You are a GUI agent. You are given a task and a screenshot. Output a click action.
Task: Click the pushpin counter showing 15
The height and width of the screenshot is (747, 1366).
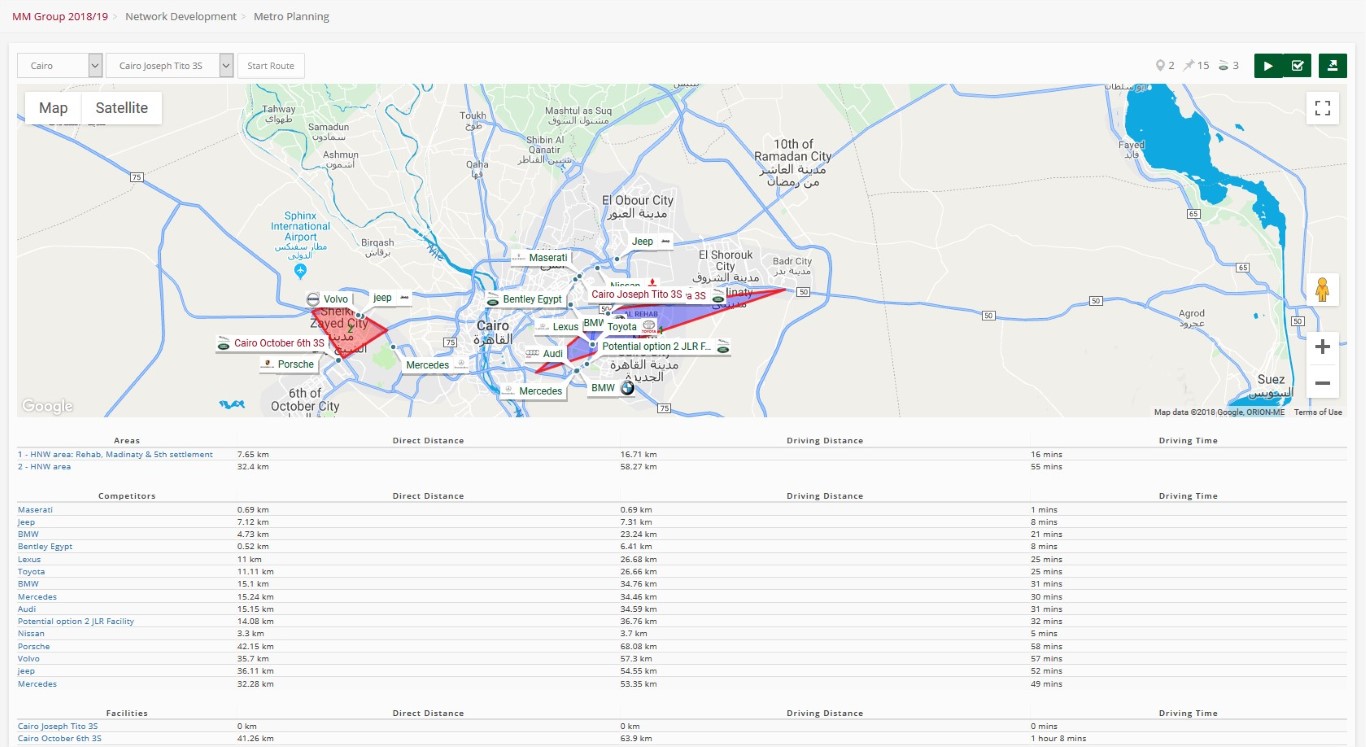(1189, 66)
